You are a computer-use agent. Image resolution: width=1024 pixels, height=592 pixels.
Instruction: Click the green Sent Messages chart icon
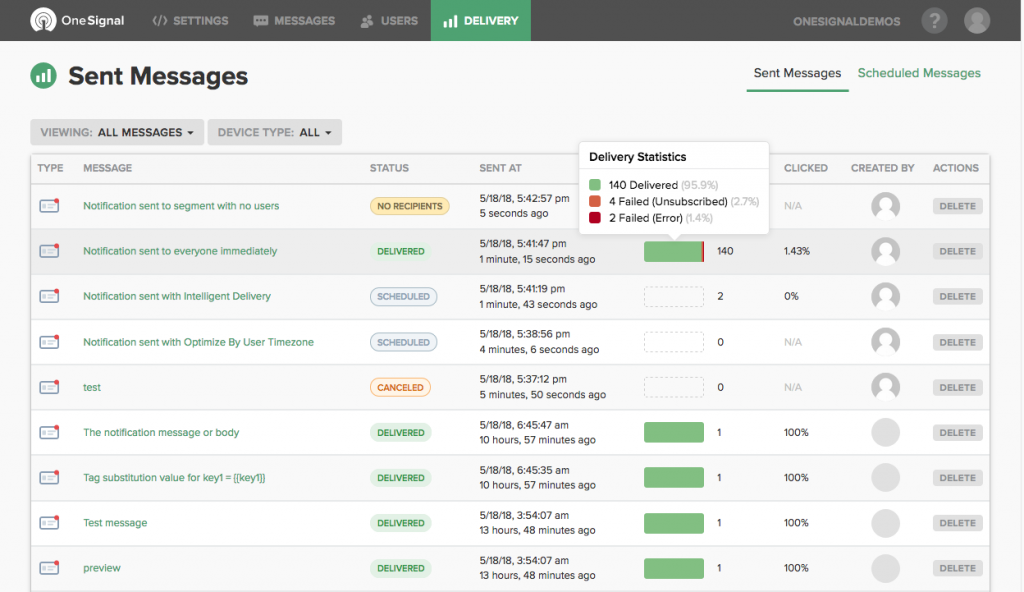pos(43,76)
